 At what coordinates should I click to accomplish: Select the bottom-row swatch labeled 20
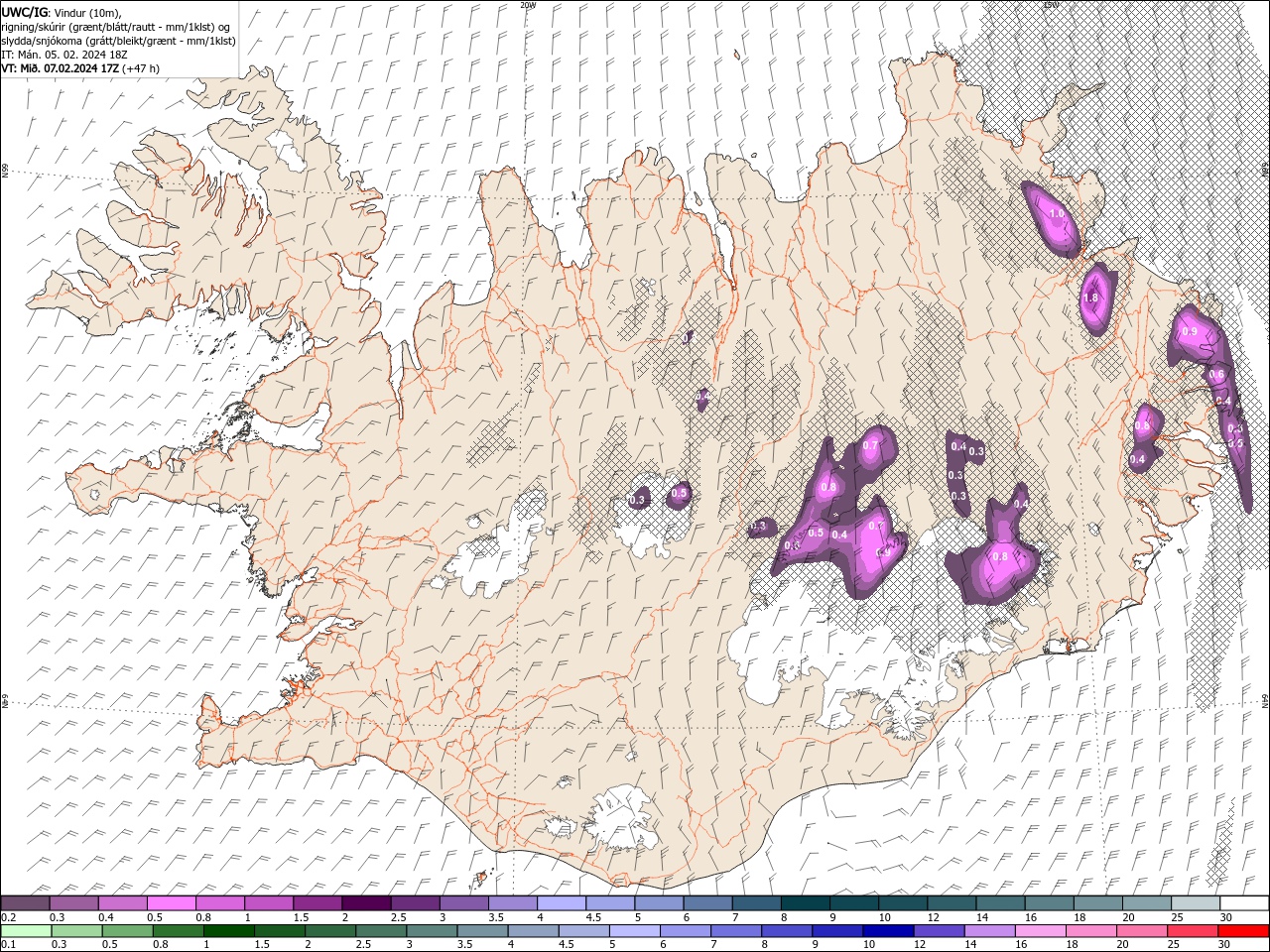1142,931
